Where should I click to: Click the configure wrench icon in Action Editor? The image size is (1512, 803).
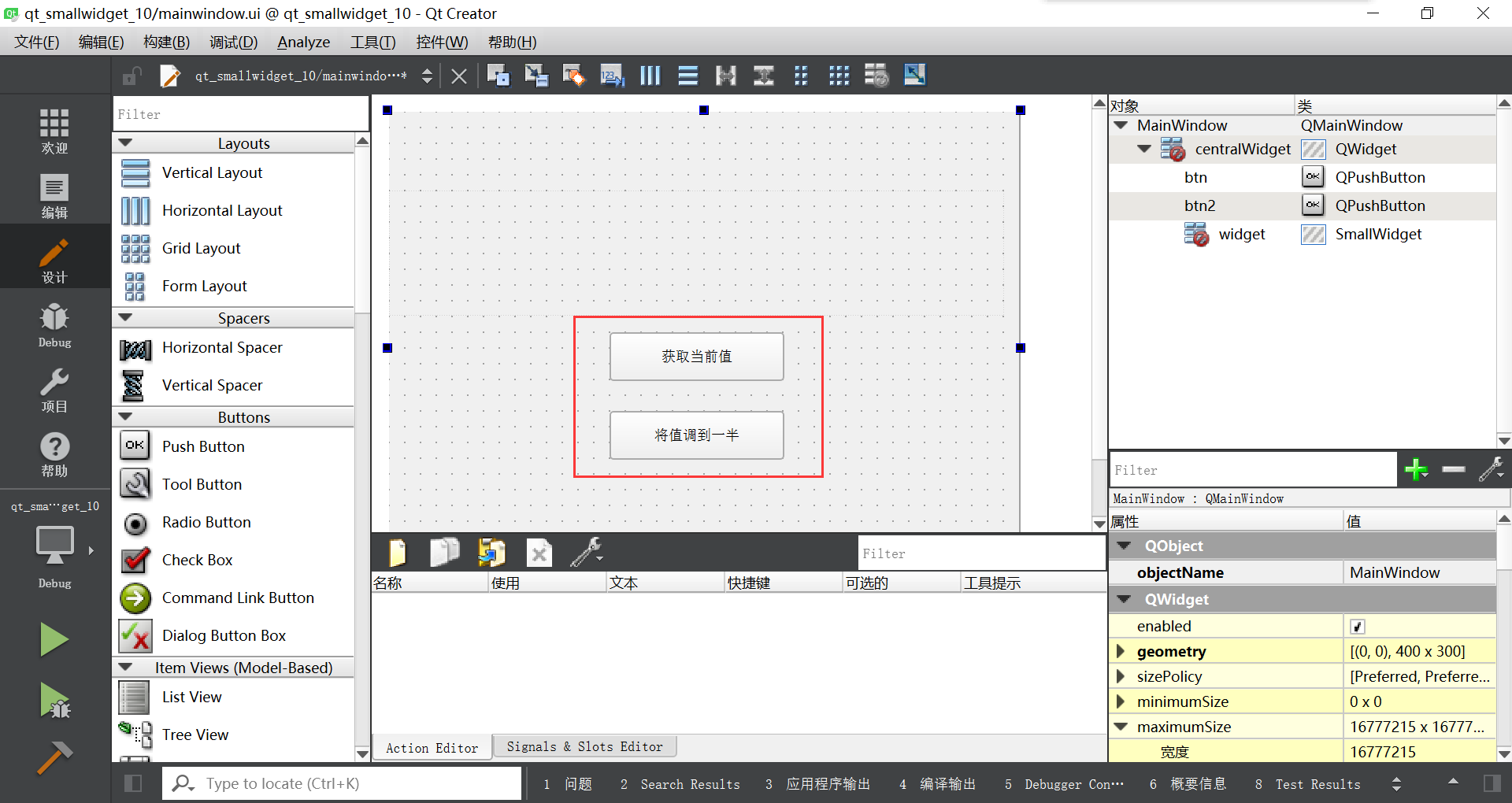pyautogui.click(x=587, y=552)
